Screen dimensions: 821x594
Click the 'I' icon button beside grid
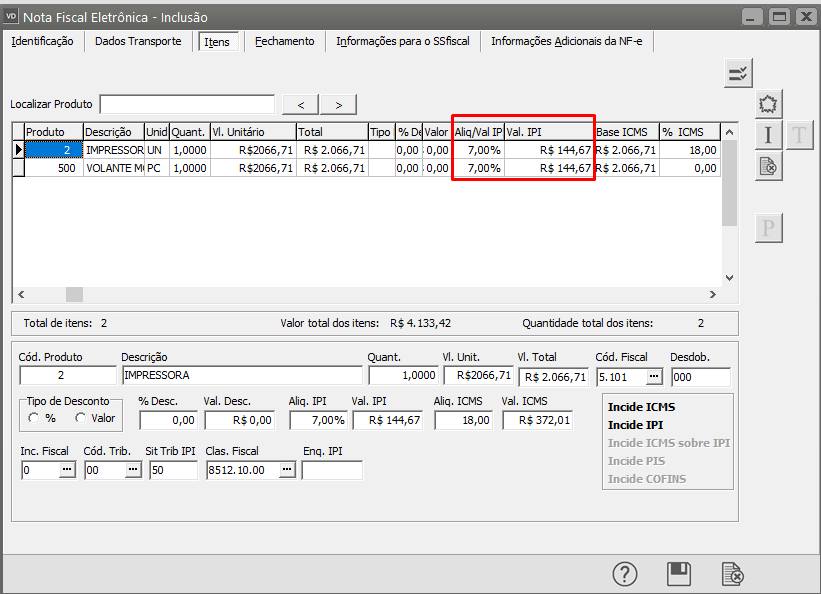click(767, 135)
